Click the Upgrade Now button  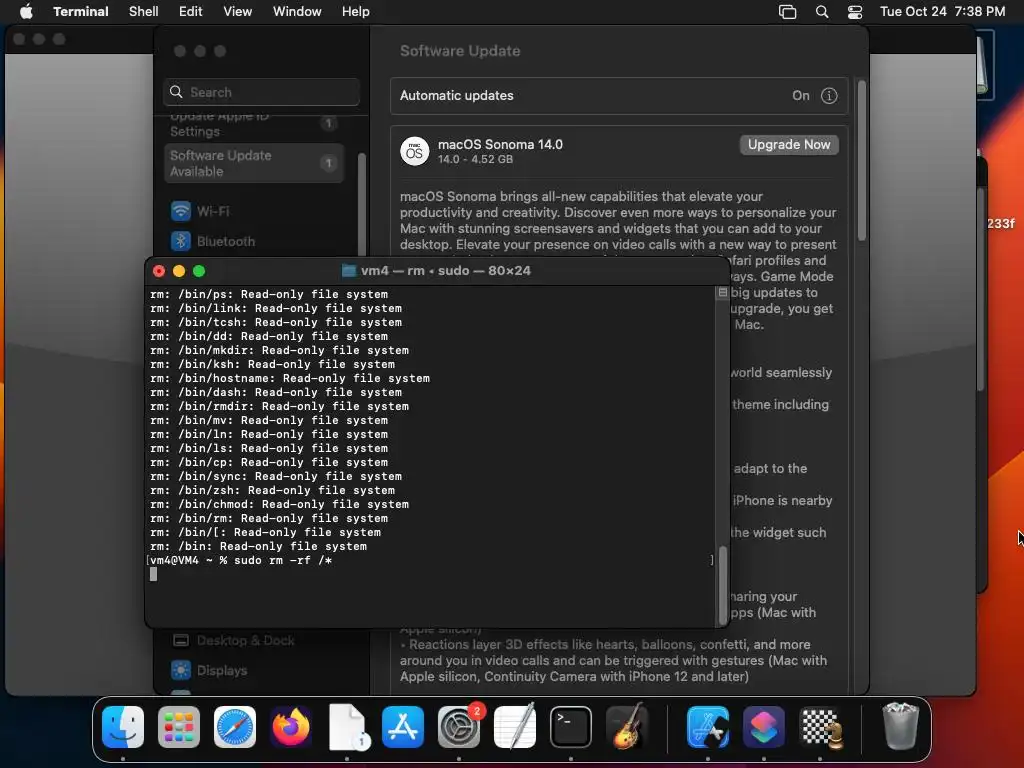pos(789,144)
